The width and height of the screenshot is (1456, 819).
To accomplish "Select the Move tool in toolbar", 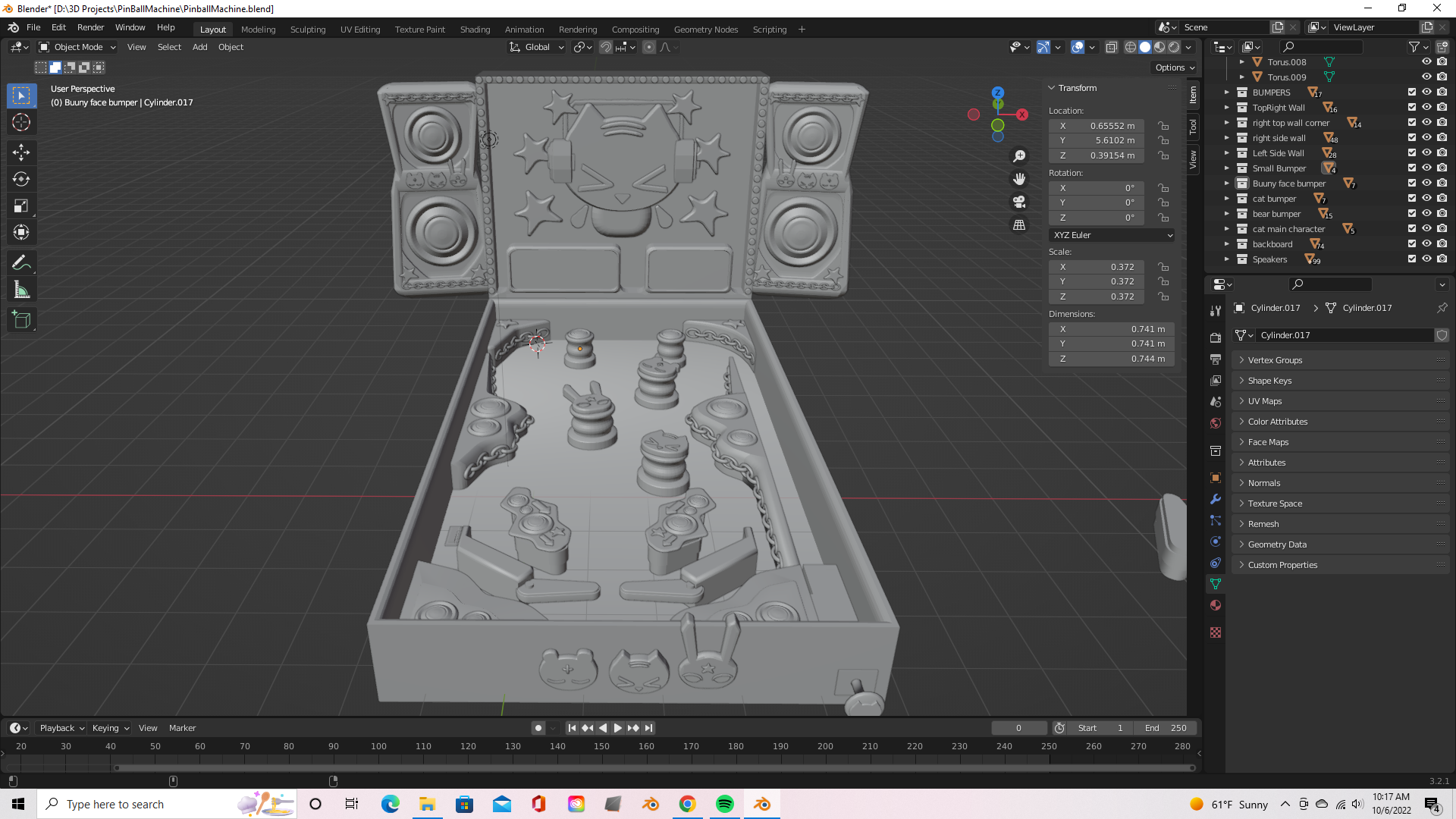I will tap(21, 152).
